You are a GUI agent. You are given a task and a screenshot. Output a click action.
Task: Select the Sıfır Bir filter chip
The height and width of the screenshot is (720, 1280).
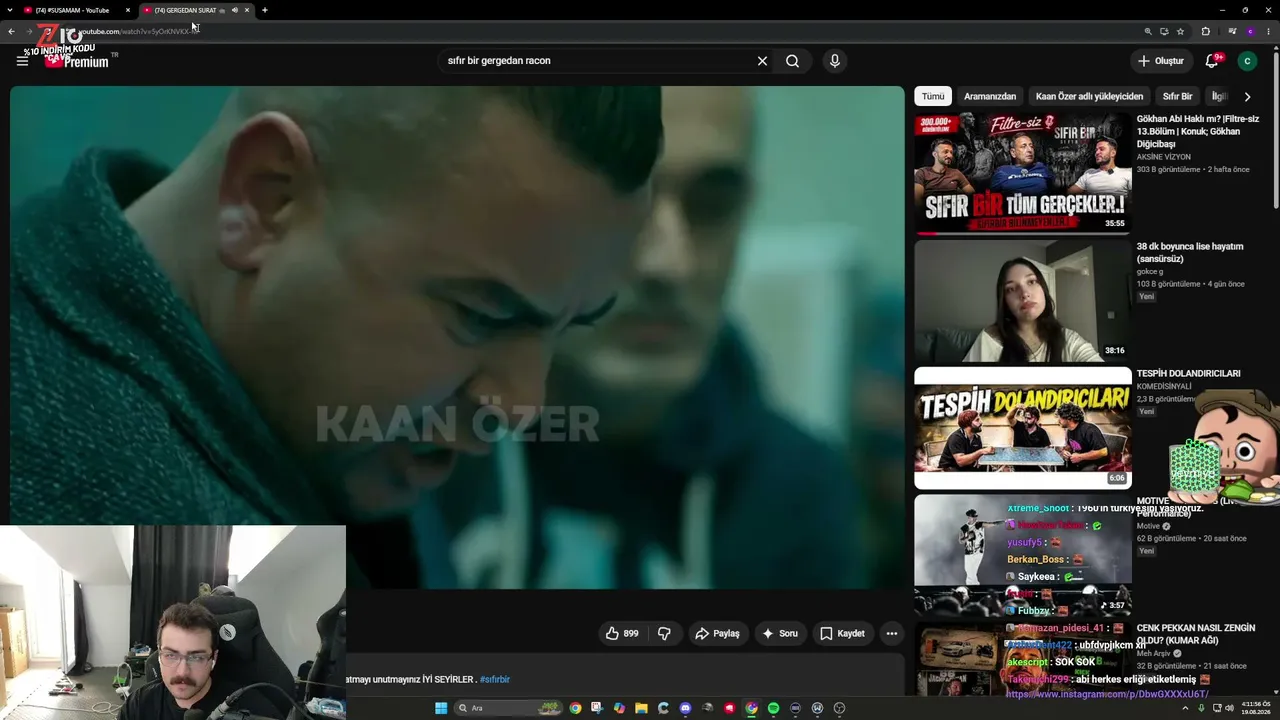[1177, 96]
